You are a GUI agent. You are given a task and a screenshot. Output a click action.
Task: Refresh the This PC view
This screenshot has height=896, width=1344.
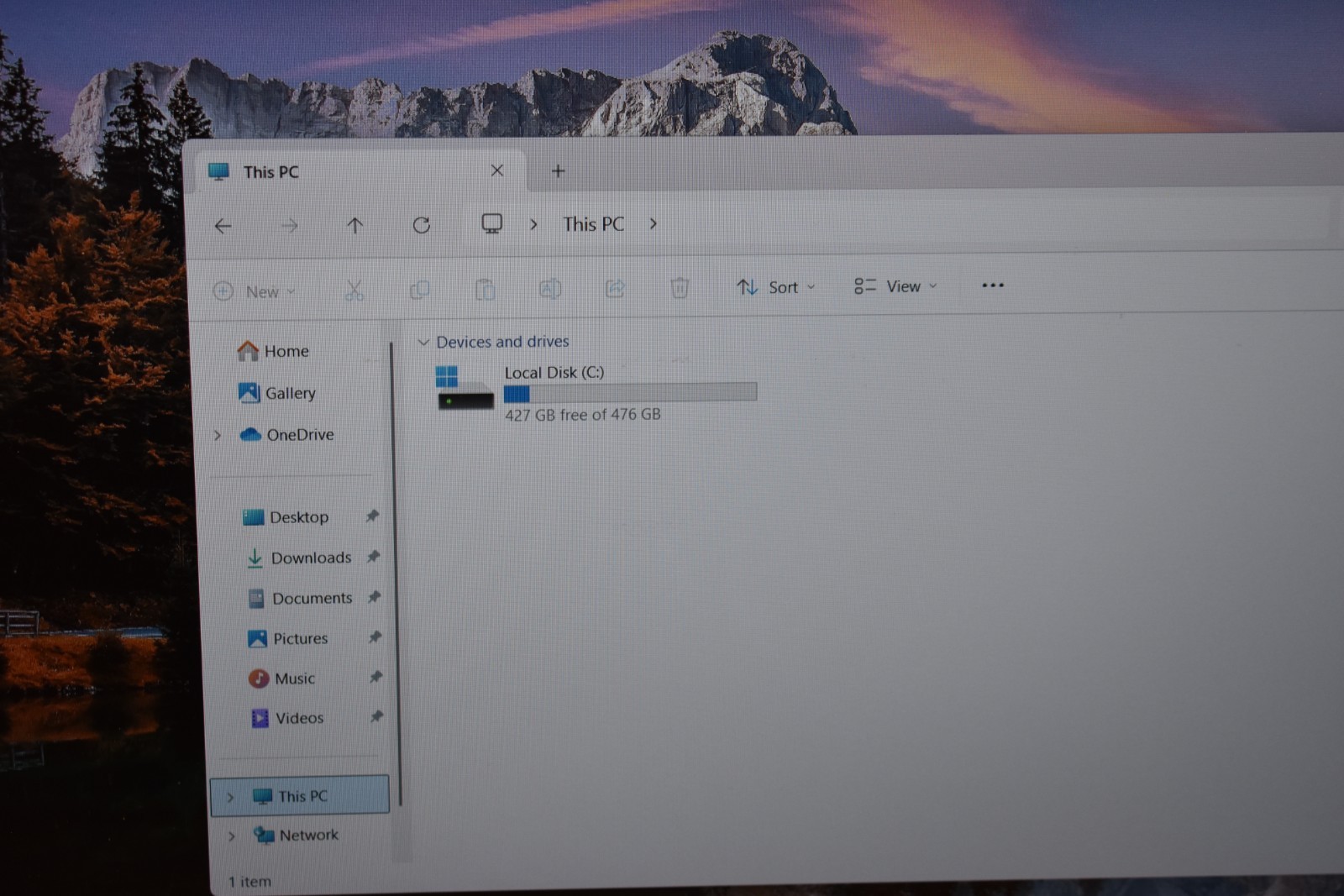(x=422, y=224)
